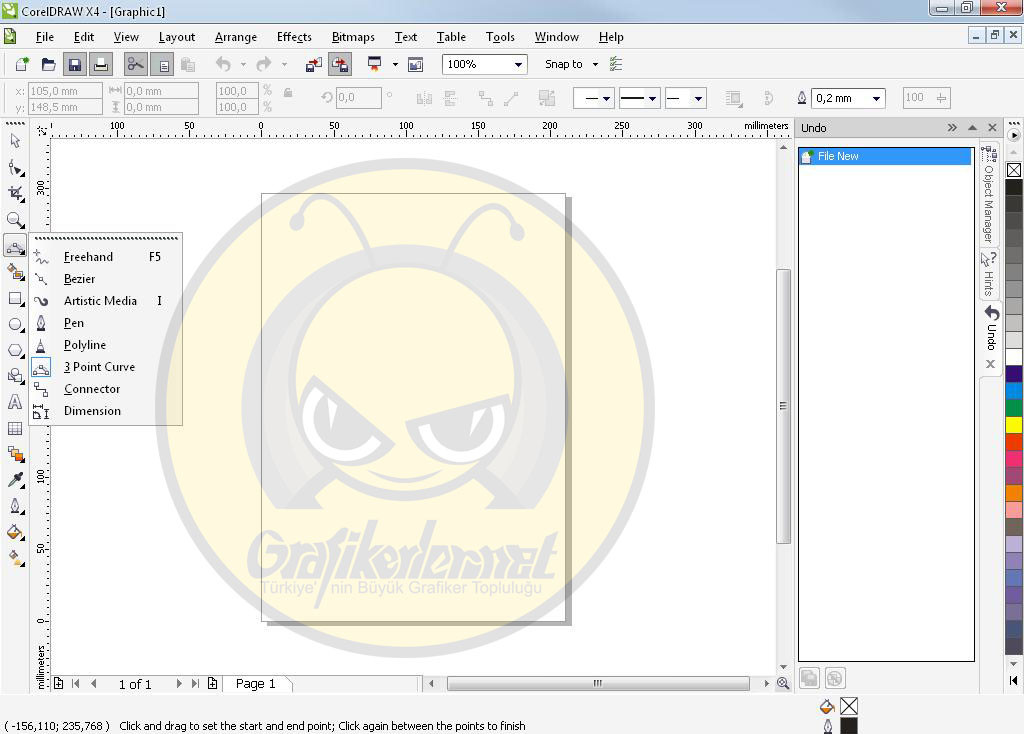Pick the green swatch in palette
This screenshot has width=1024, height=734.
(x=1014, y=407)
